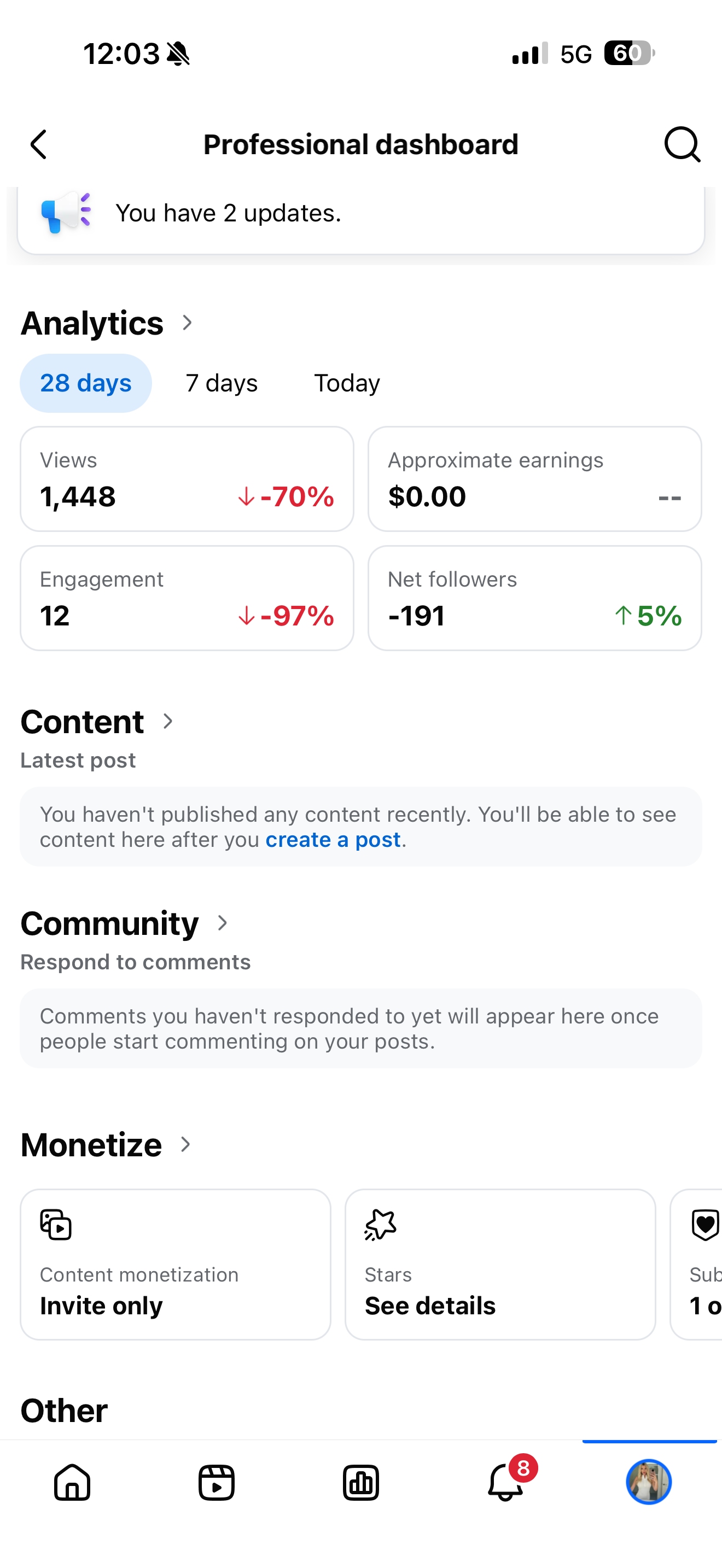Image resolution: width=722 pixels, height=1568 pixels.
Task: Expand the Analytics section chevron
Action: pos(188,323)
